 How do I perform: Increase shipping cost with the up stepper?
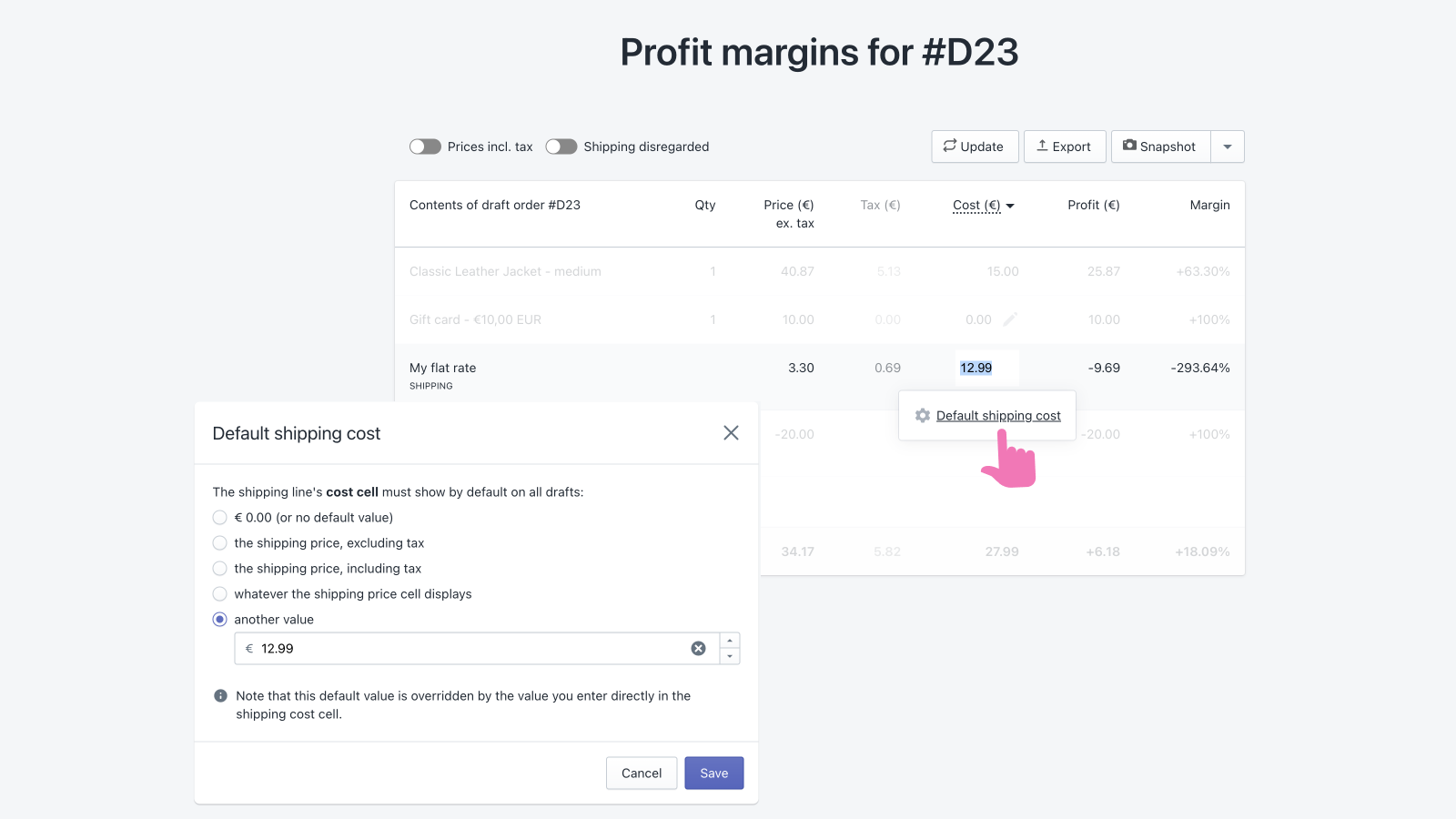pos(730,641)
